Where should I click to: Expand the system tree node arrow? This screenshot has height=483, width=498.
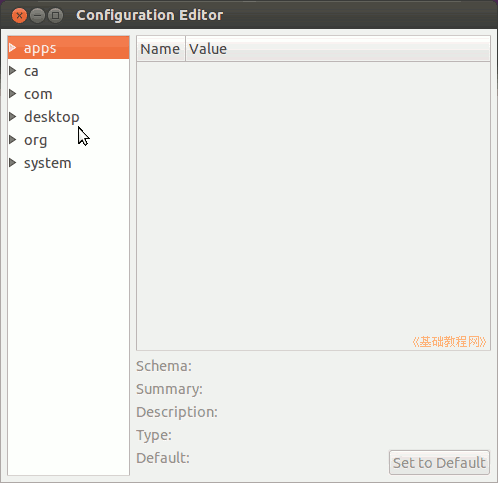(13, 163)
